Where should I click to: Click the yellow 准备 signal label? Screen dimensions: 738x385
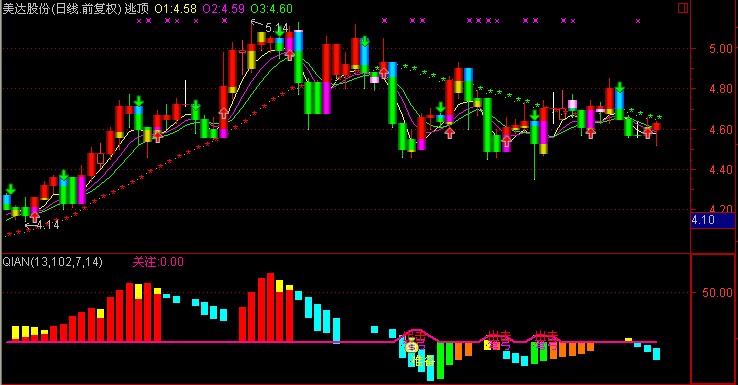pyautogui.click(x=423, y=361)
